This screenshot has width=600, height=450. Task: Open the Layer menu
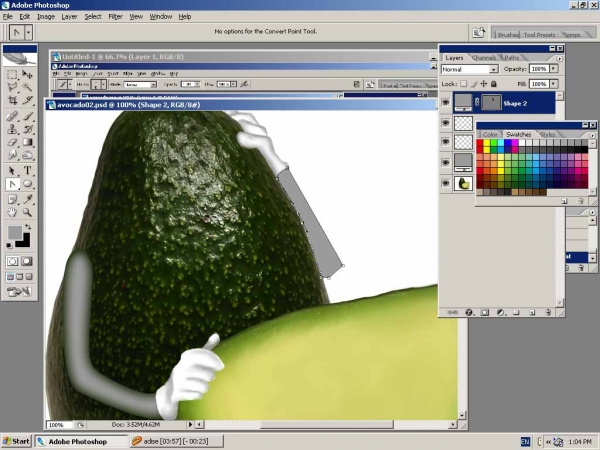[x=69, y=16]
